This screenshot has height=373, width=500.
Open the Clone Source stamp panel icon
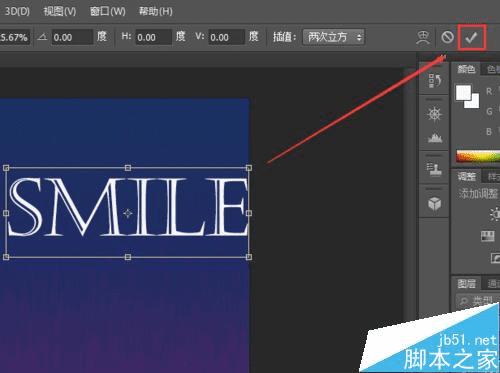point(434,169)
